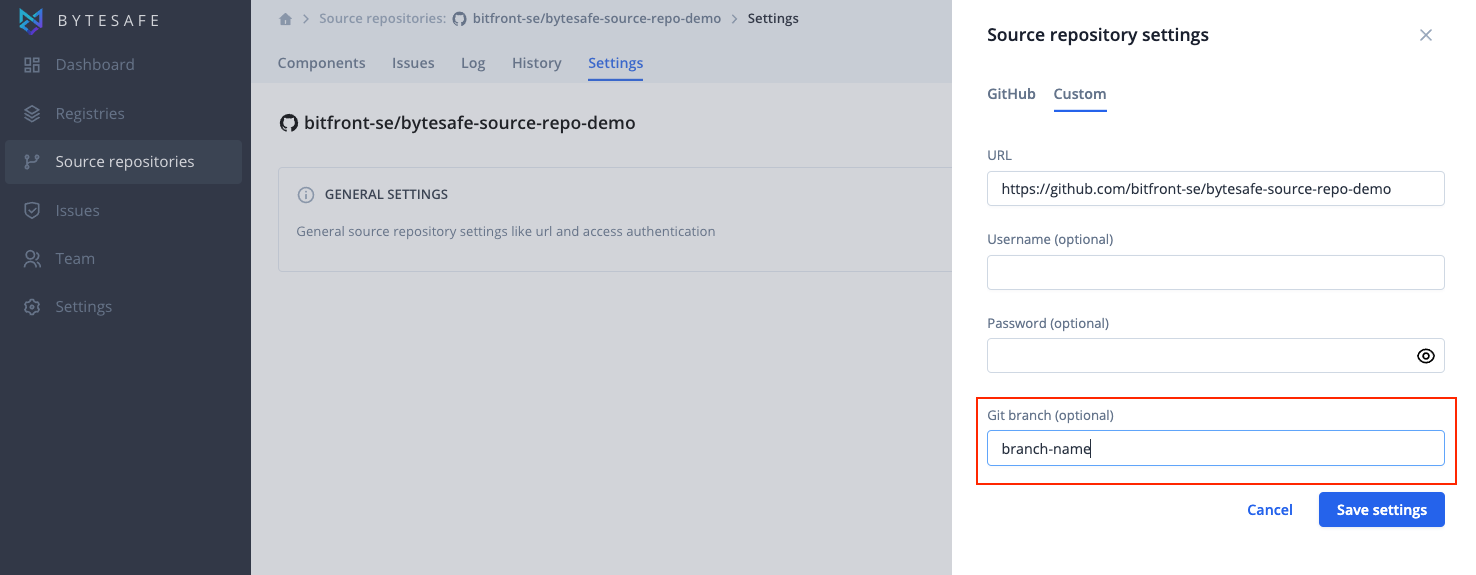The height and width of the screenshot is (575, 1476).
Task: Click the Registries layers icon
Action: click(32, 113)
